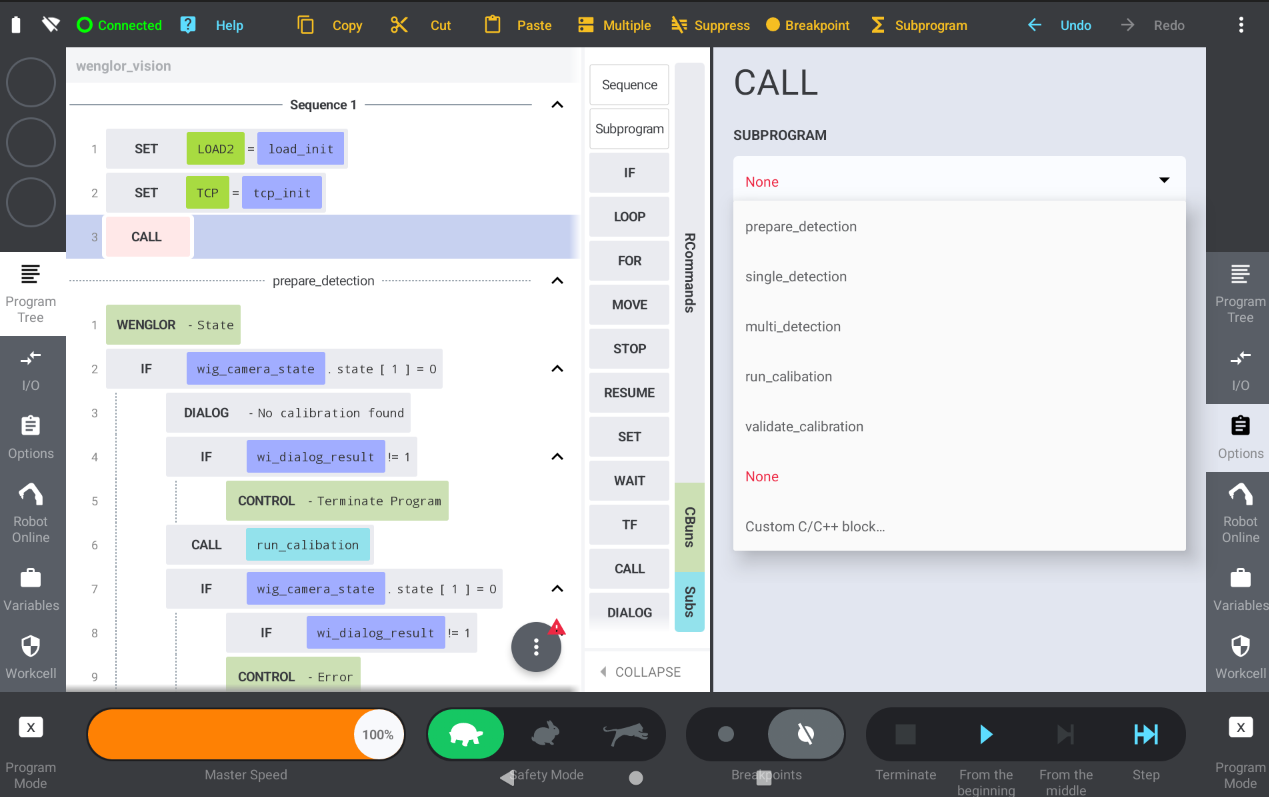Select the rabbit medium safety mode
The height and width of the screenshot is (797, 1269).
545,735
